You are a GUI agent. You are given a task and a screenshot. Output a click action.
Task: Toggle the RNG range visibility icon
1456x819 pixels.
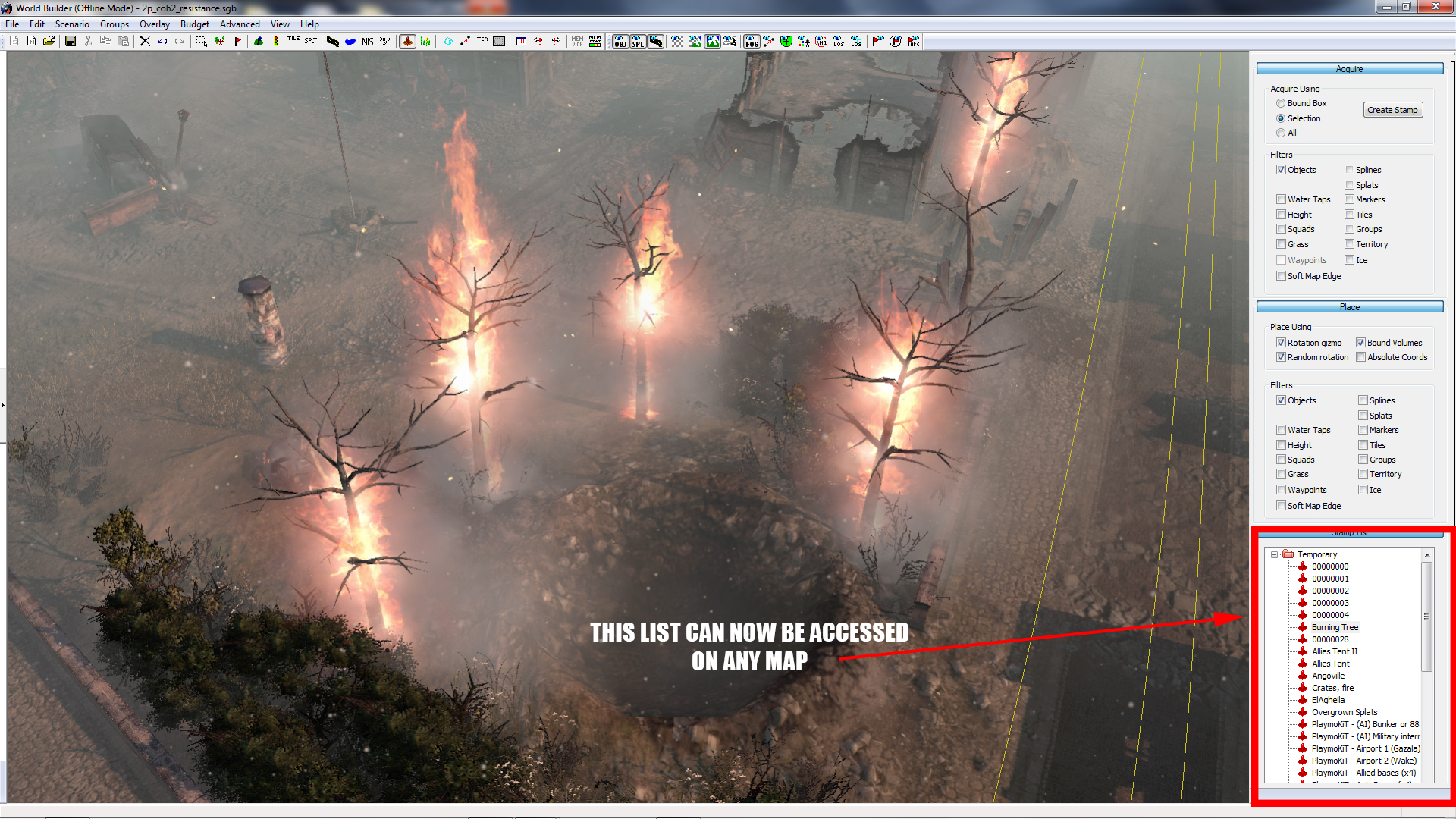[821, 41]
